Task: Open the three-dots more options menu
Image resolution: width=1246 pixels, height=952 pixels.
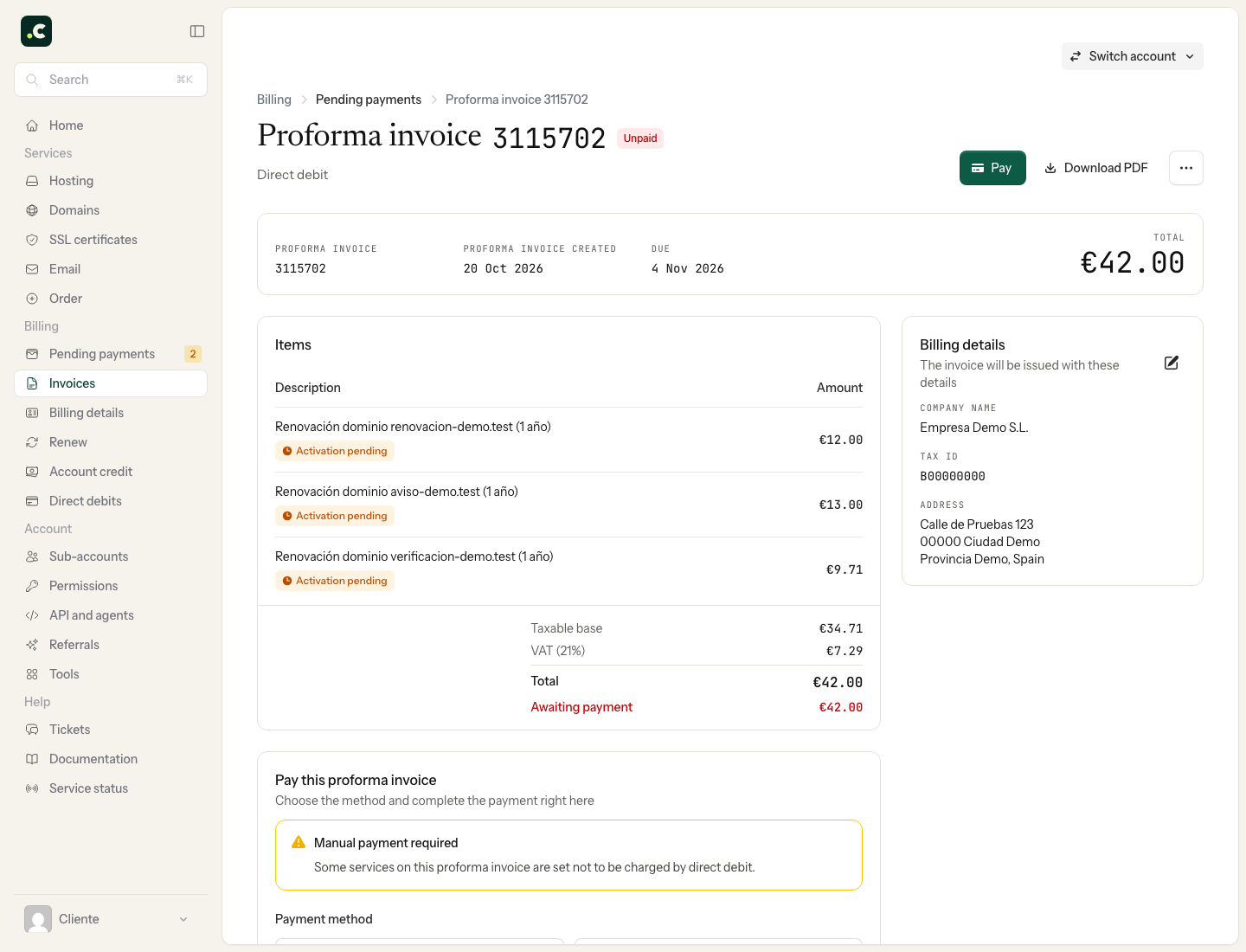Action: click(x=1185, y=168)
